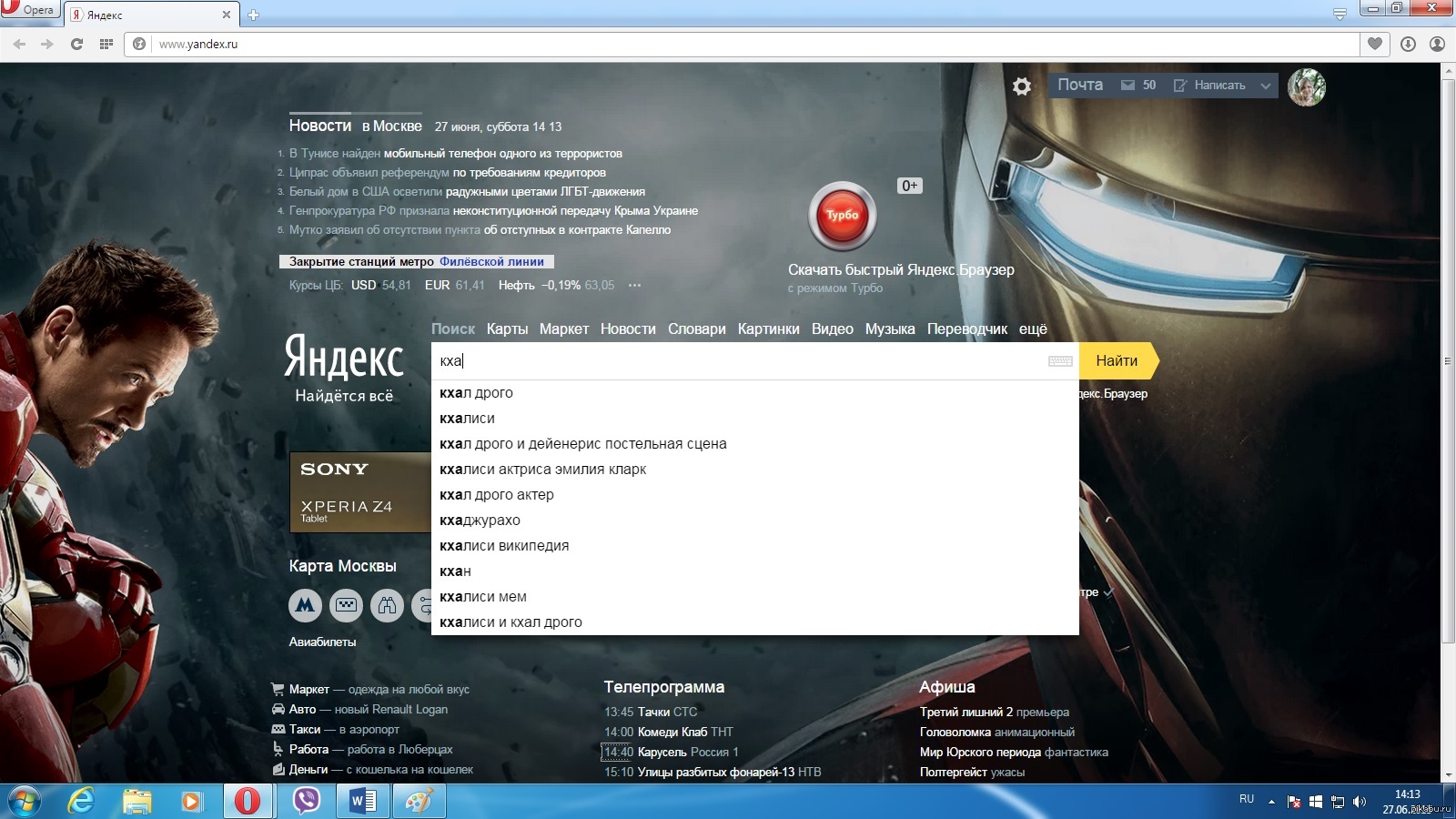Viewport: 1456px width, 819px height.
Task: Click the binoculars panorama icon
Action: 388,604
